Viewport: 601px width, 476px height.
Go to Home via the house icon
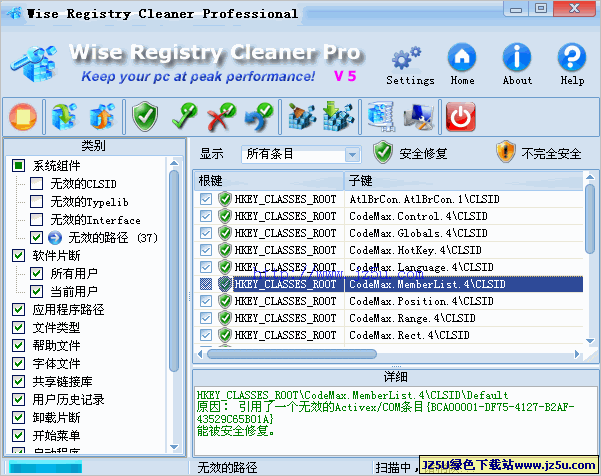pos(462,57)
